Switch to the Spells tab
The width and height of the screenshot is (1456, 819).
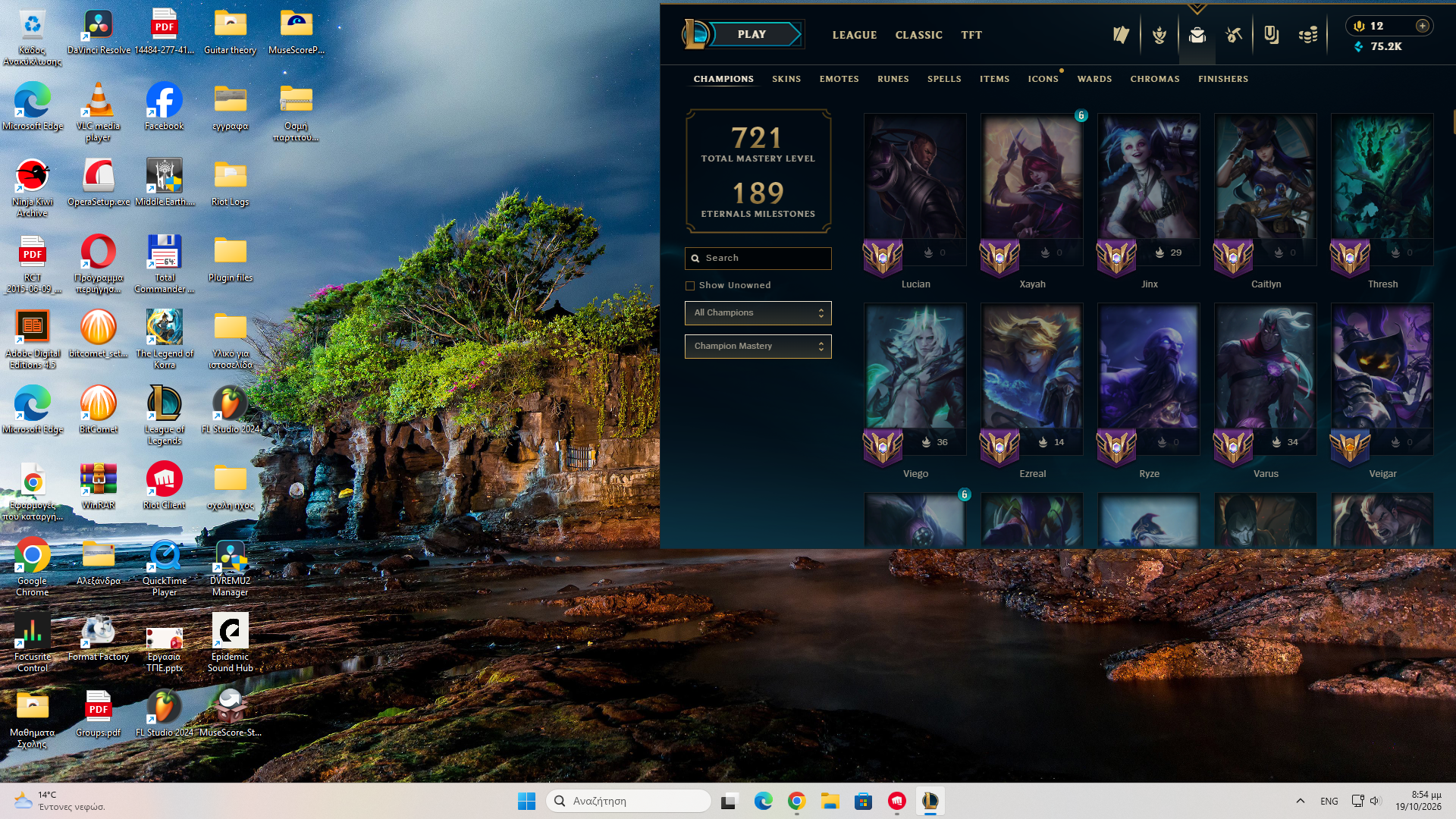(x=944, y=79)
